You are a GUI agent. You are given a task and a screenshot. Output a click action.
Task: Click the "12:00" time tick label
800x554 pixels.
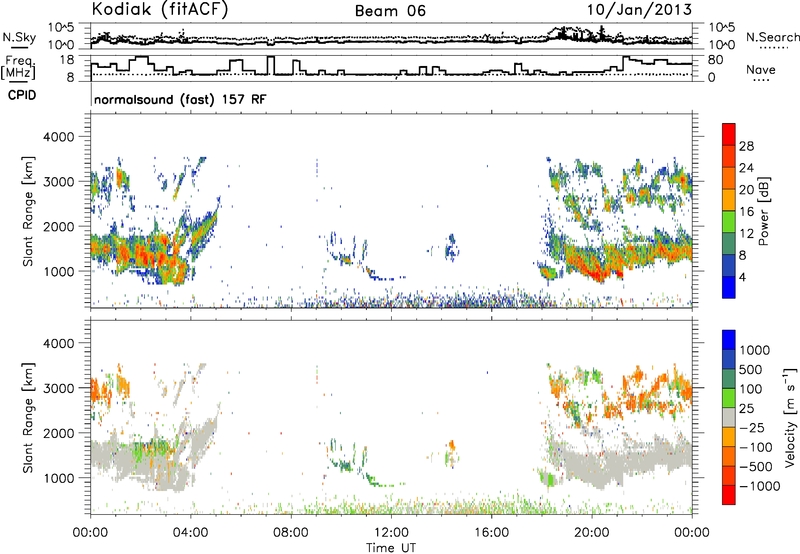[x=391, y=533]
